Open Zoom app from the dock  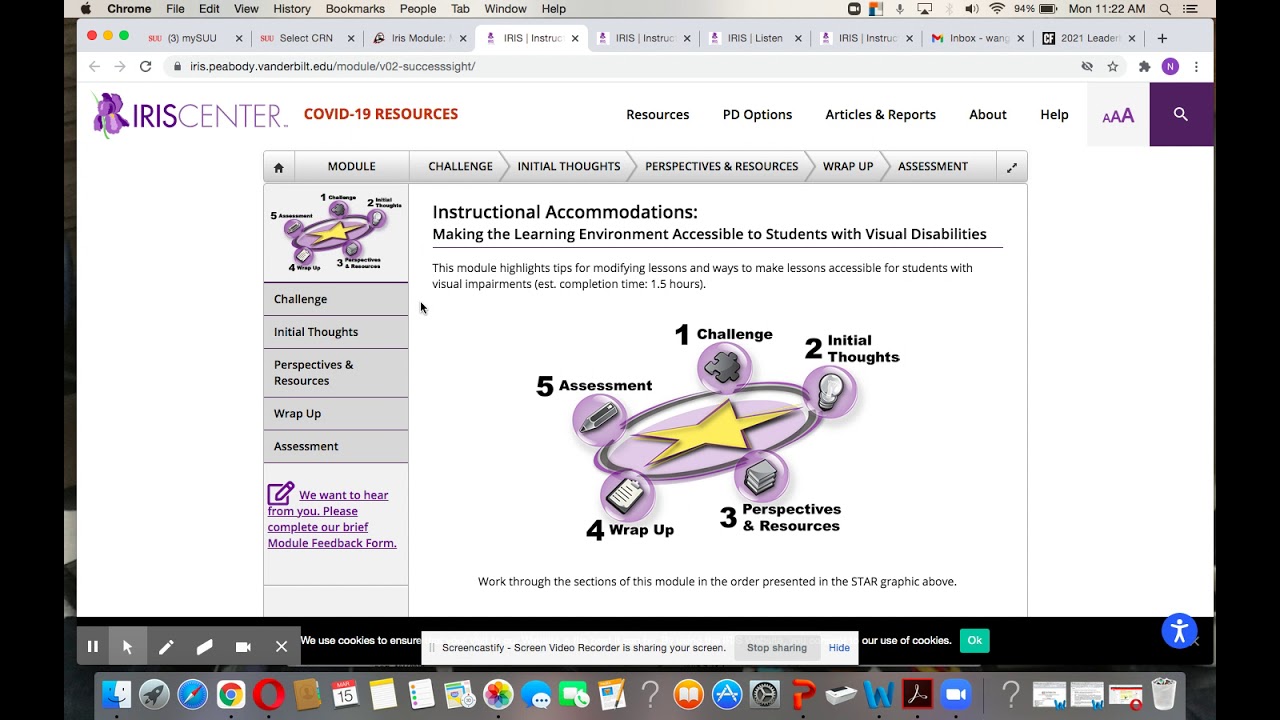coord(956,694)
